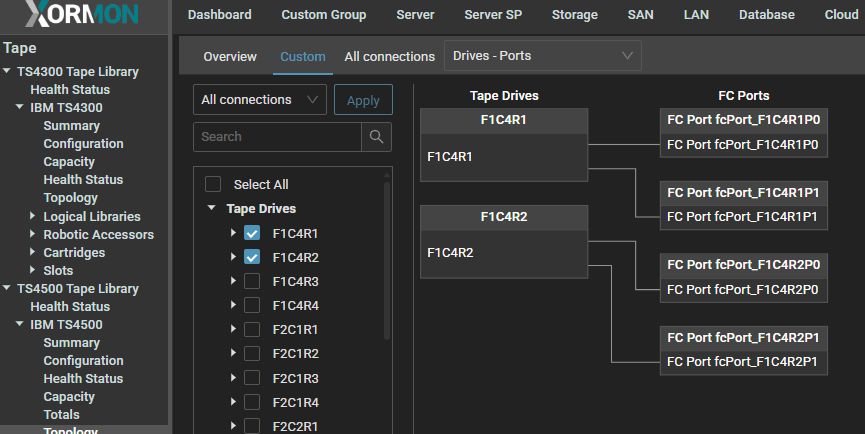The height and width of the screenshot is (434, 865).
Task: Open the Drives - Ports dropdown
Action: pyautogui.click(x=542, y=56)
